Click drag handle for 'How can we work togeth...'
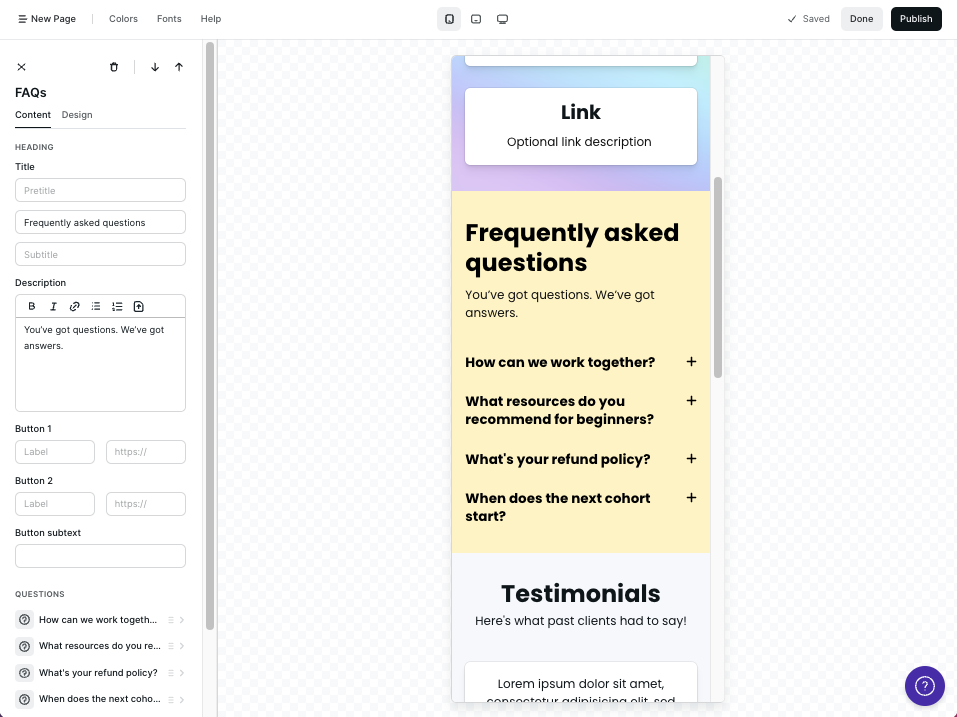The height and width of the screenshot is (717, 957). tap(171, 620)
